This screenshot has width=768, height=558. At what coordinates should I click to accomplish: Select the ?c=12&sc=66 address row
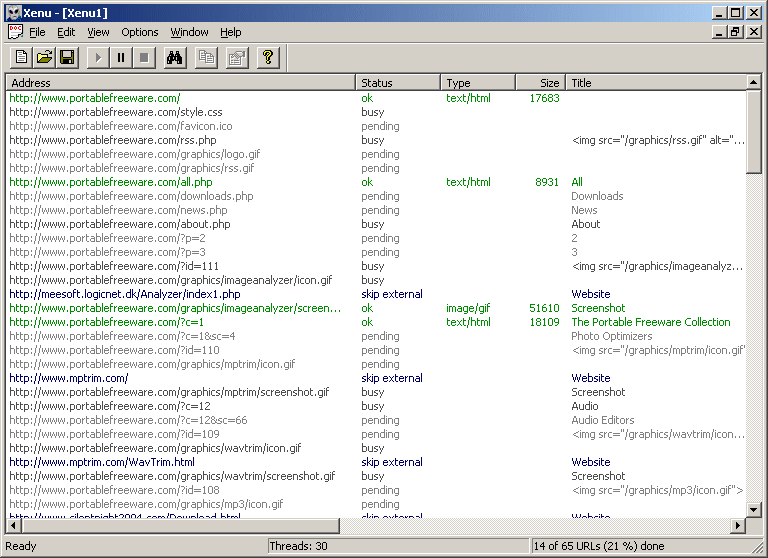[x=376, y=420]
